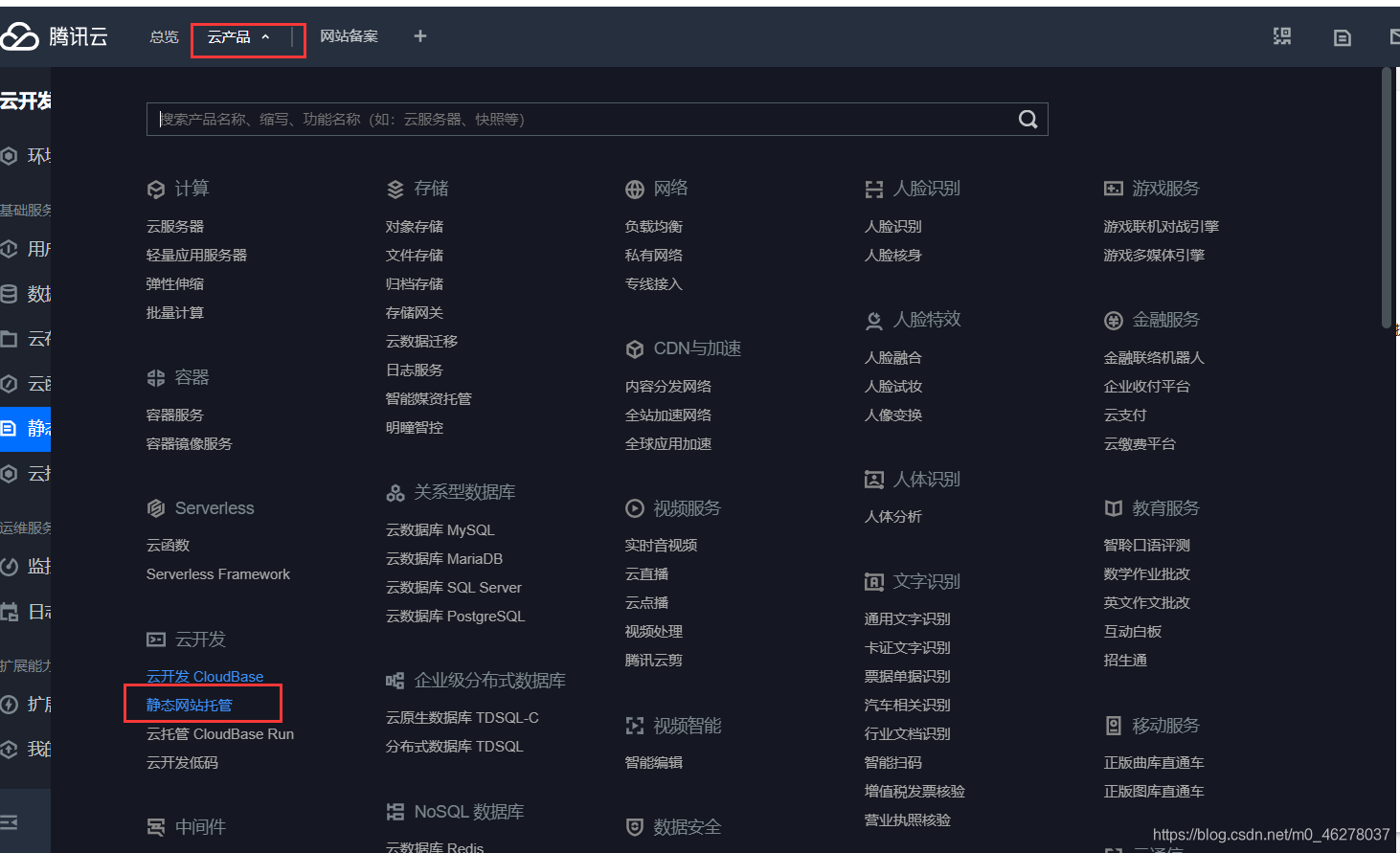Open 静态网站托管 link
The image size is (1400, 853).
190,706
